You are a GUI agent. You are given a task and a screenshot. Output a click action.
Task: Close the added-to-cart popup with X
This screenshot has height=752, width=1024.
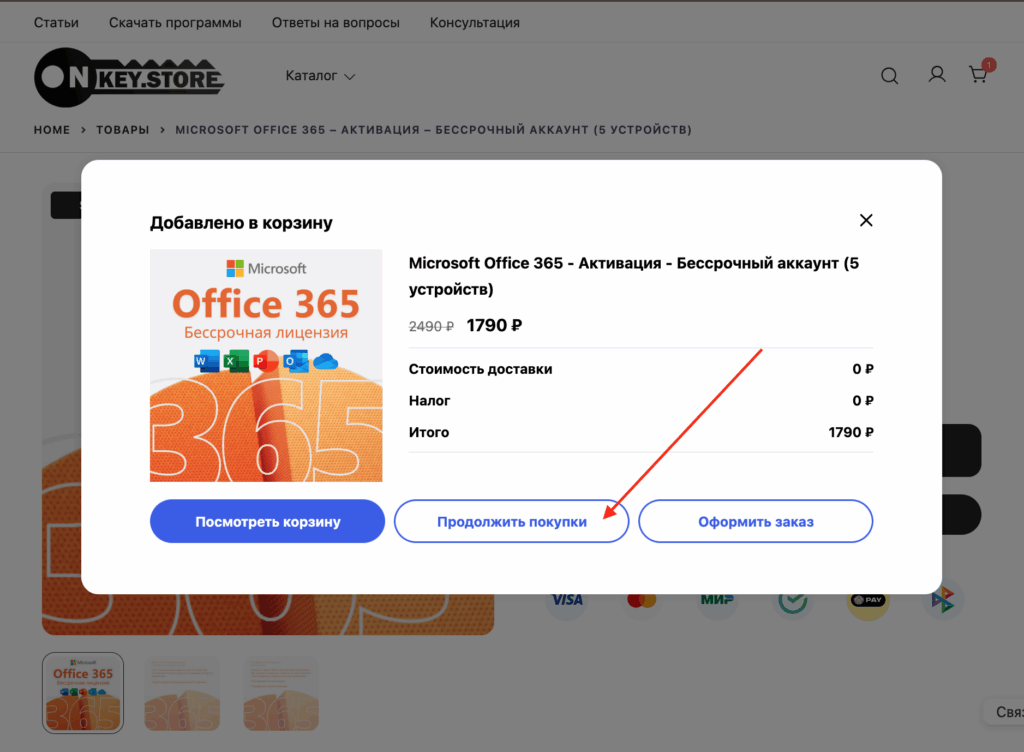coord(866,220)
